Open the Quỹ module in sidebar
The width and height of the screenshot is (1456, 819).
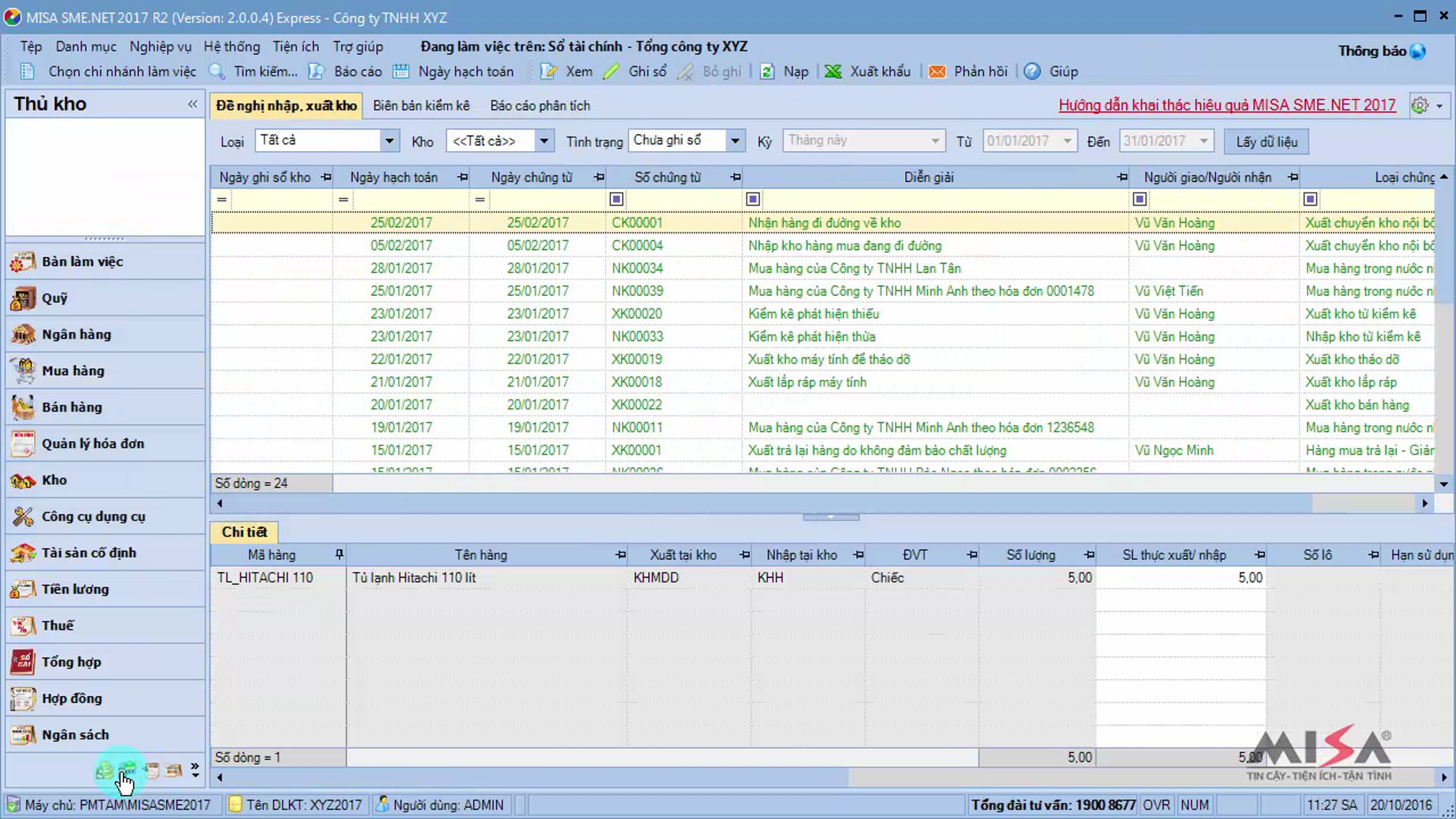pos(105,298)
